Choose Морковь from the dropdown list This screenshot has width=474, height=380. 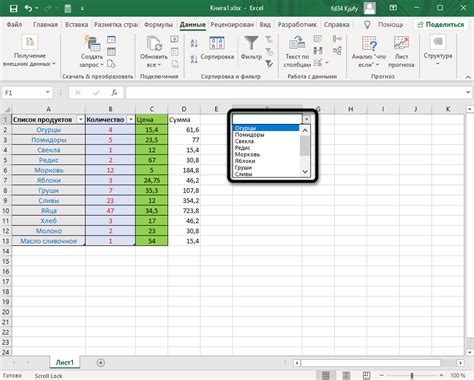click(x=266, y=154)
